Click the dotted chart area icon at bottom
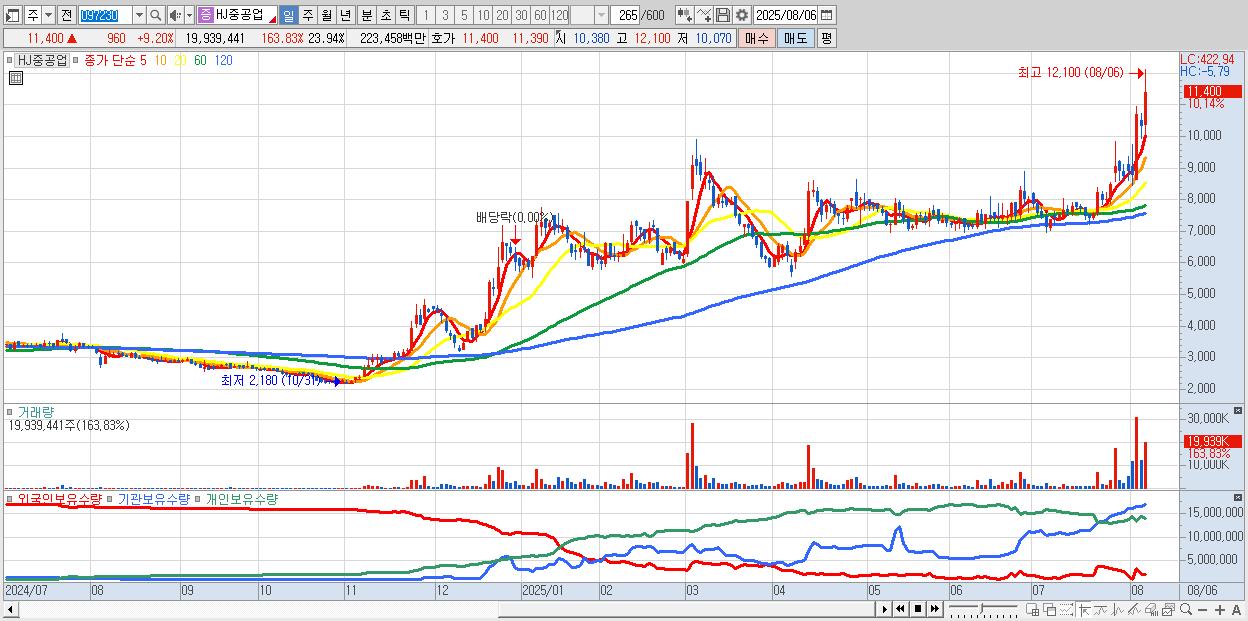The width and height of the screenshot is (1248, 621). click(1066, 609)
